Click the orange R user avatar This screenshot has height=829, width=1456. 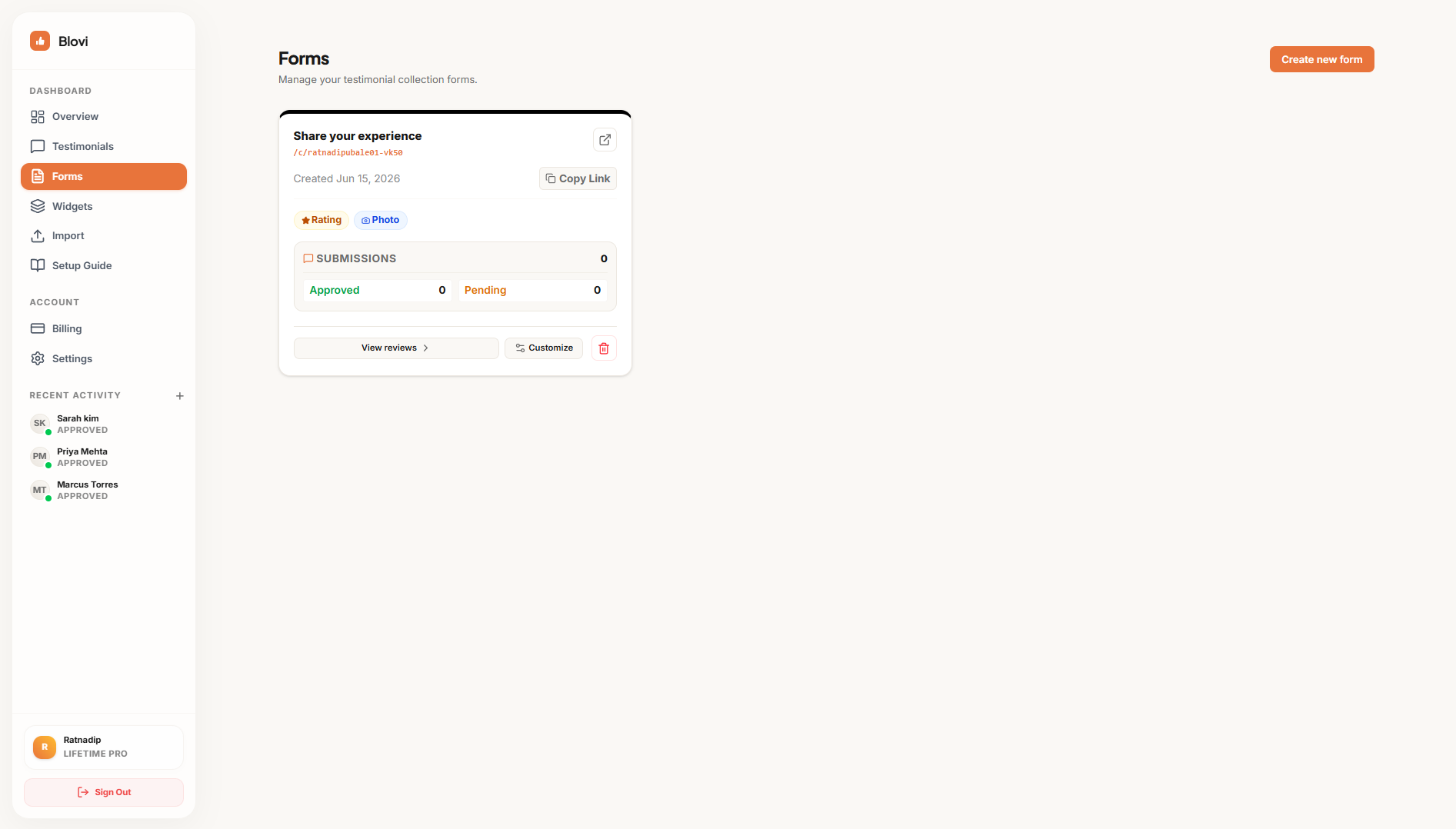point(45,747)
